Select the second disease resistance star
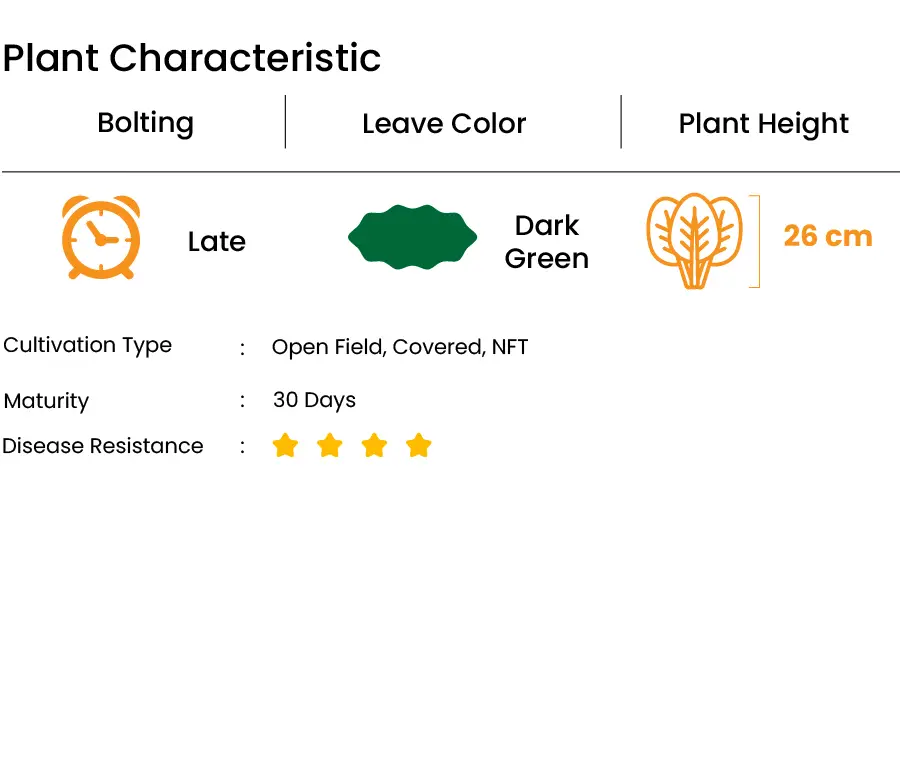The image size is (900, 759). point(329,446)
